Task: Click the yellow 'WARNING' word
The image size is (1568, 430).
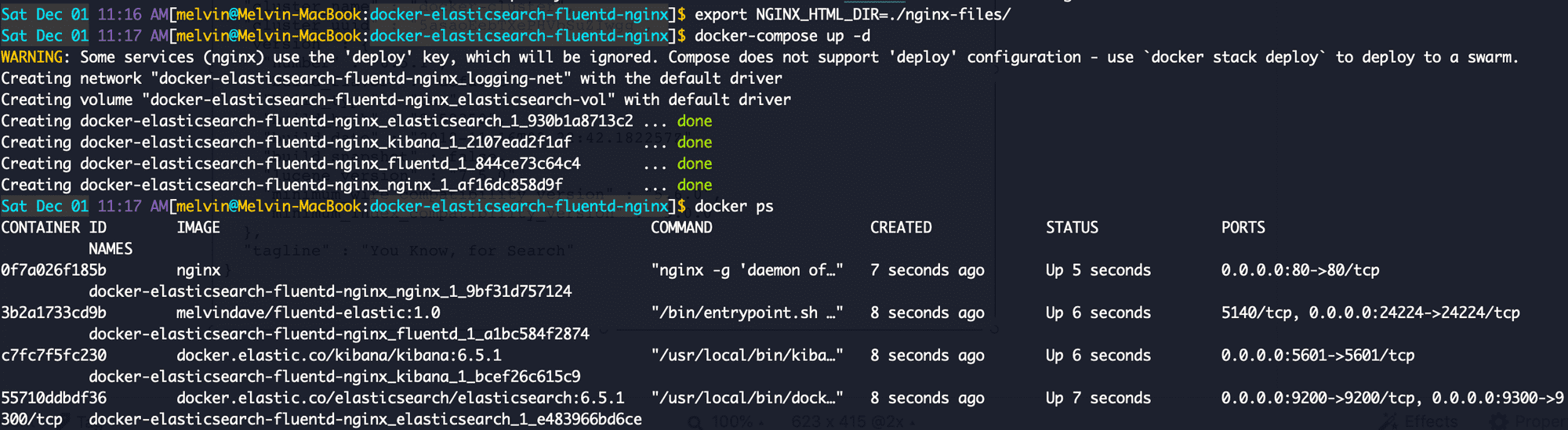Action: point(32,57)
